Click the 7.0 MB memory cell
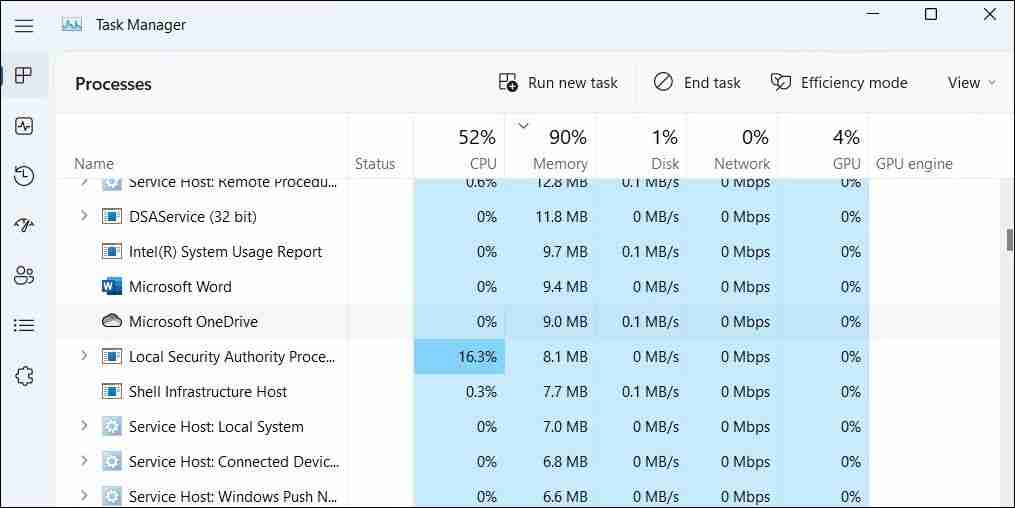Viewport: 1015px width, 508px height. [x=550, y=426]
